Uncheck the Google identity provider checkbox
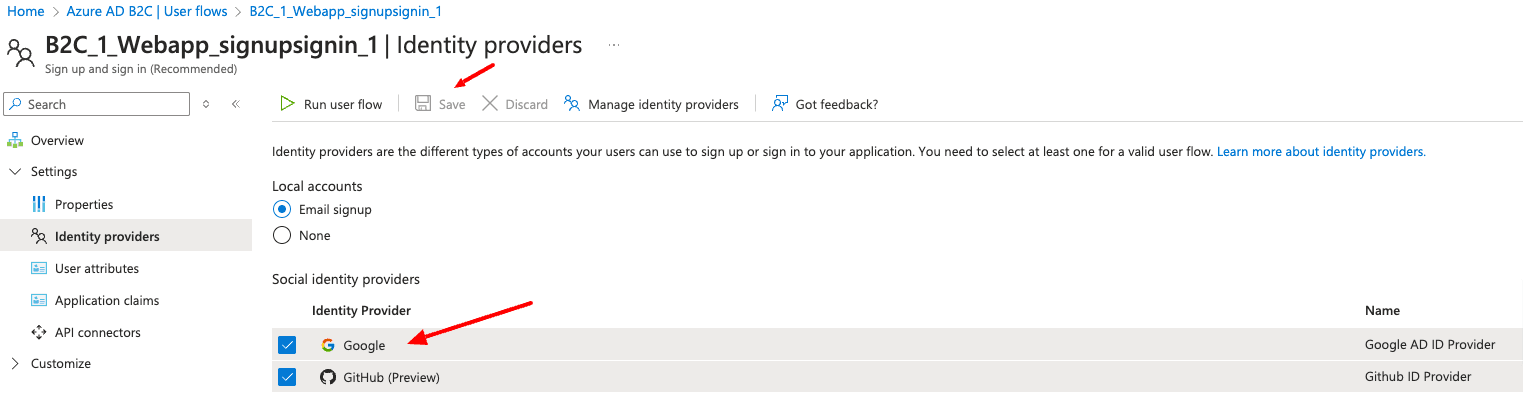Viewport: 1523px width, 393px height. point(287,345)
